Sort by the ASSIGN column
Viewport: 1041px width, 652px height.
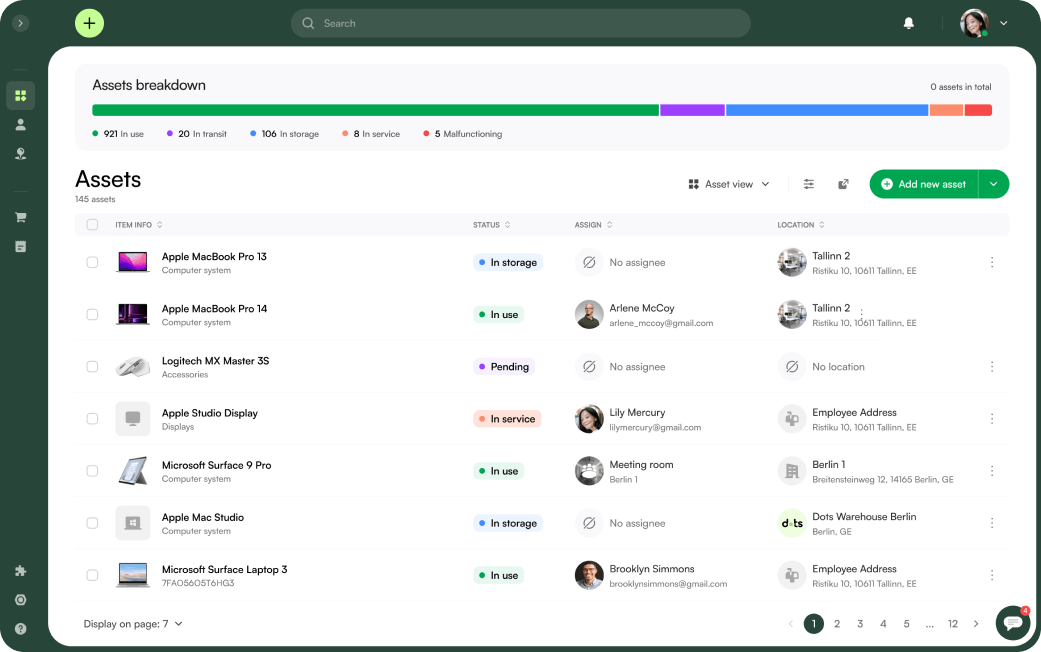click(x=594, y=224)
